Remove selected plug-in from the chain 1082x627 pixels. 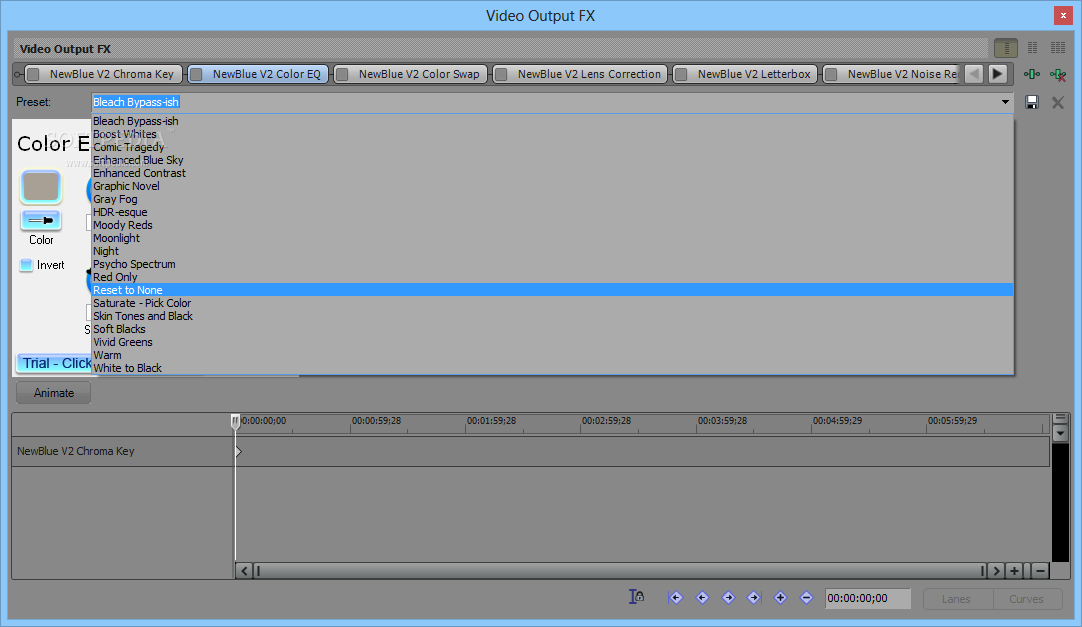(x=1058, y=74)
